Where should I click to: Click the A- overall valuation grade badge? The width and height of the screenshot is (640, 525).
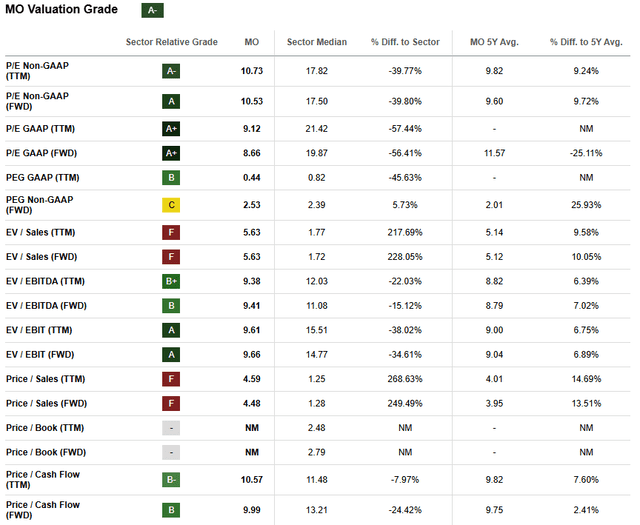[x=153, y=10]
